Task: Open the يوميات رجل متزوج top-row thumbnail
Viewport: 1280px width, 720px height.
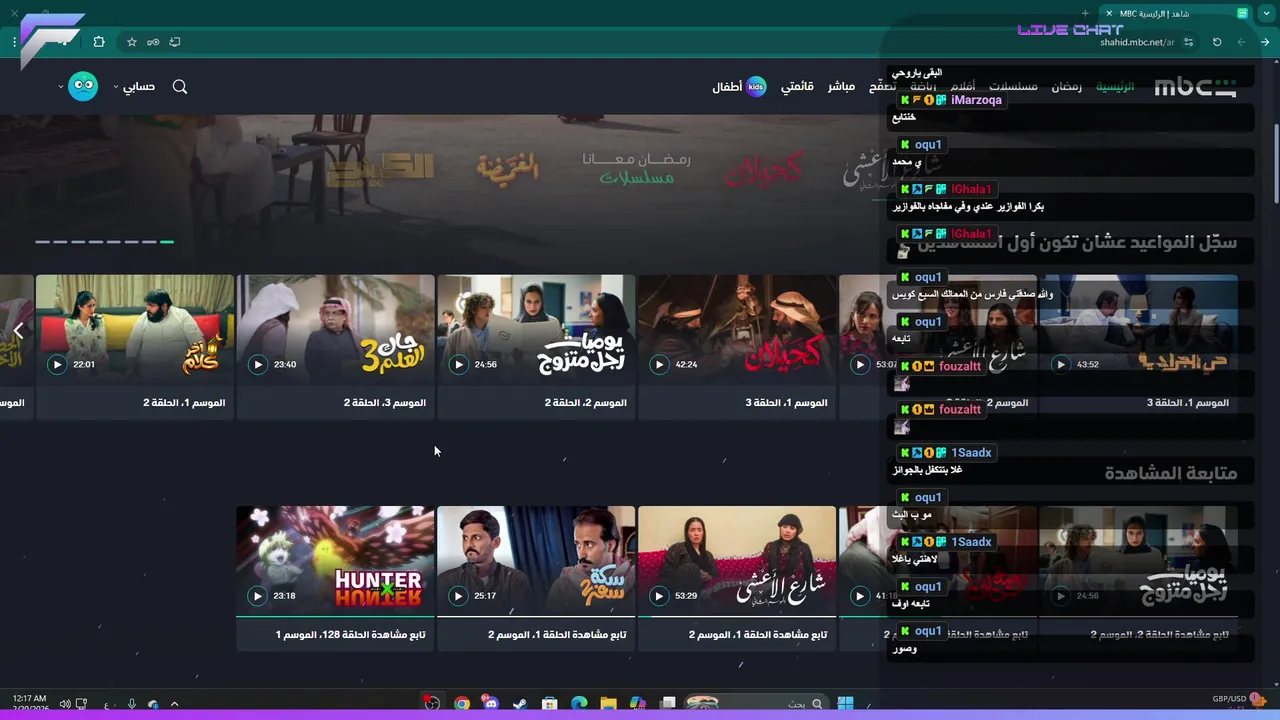Action: pos(536,330)
